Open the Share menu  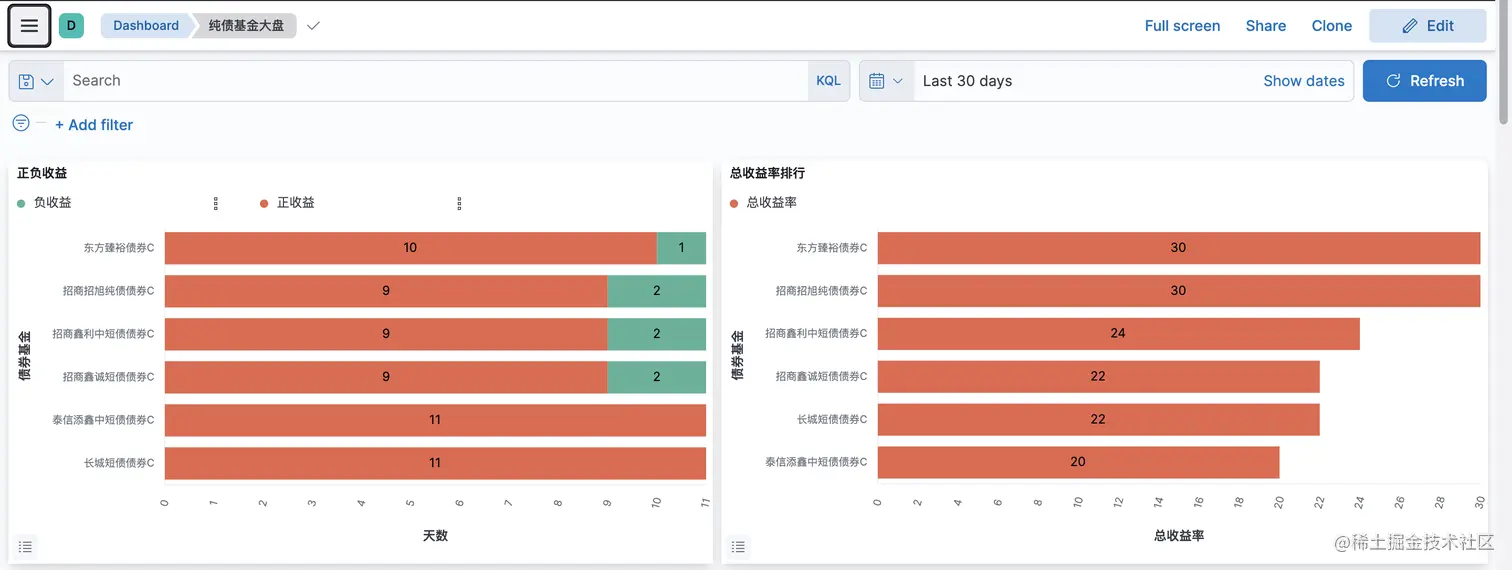click(1265, 26)
